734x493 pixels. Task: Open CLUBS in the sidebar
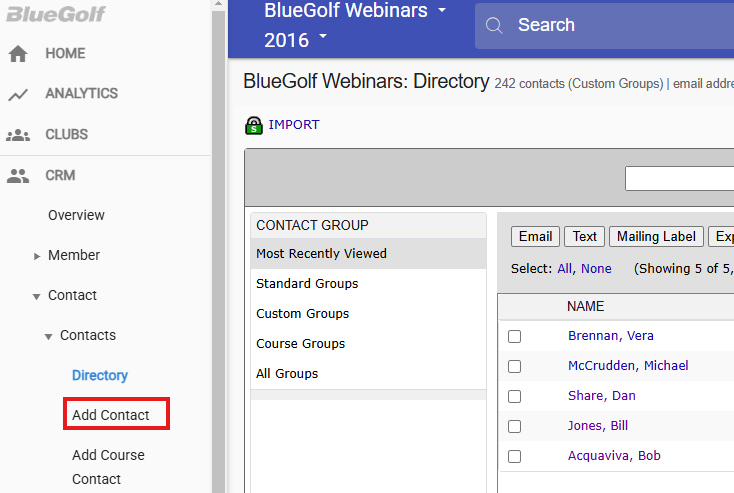click(x=66, y=134)
